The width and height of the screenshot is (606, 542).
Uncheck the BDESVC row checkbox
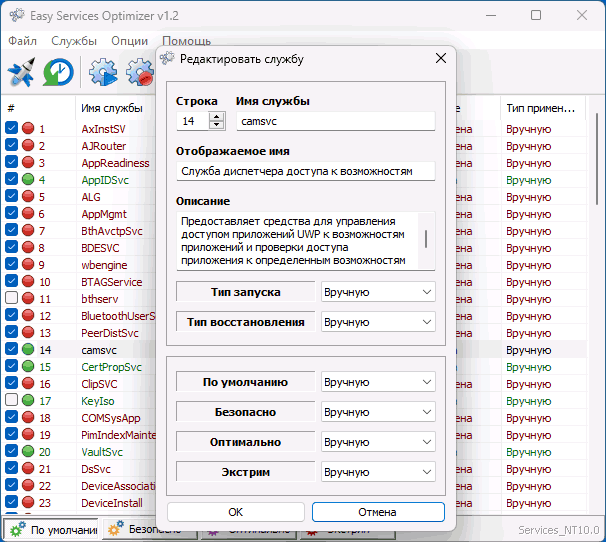(12, 247)
